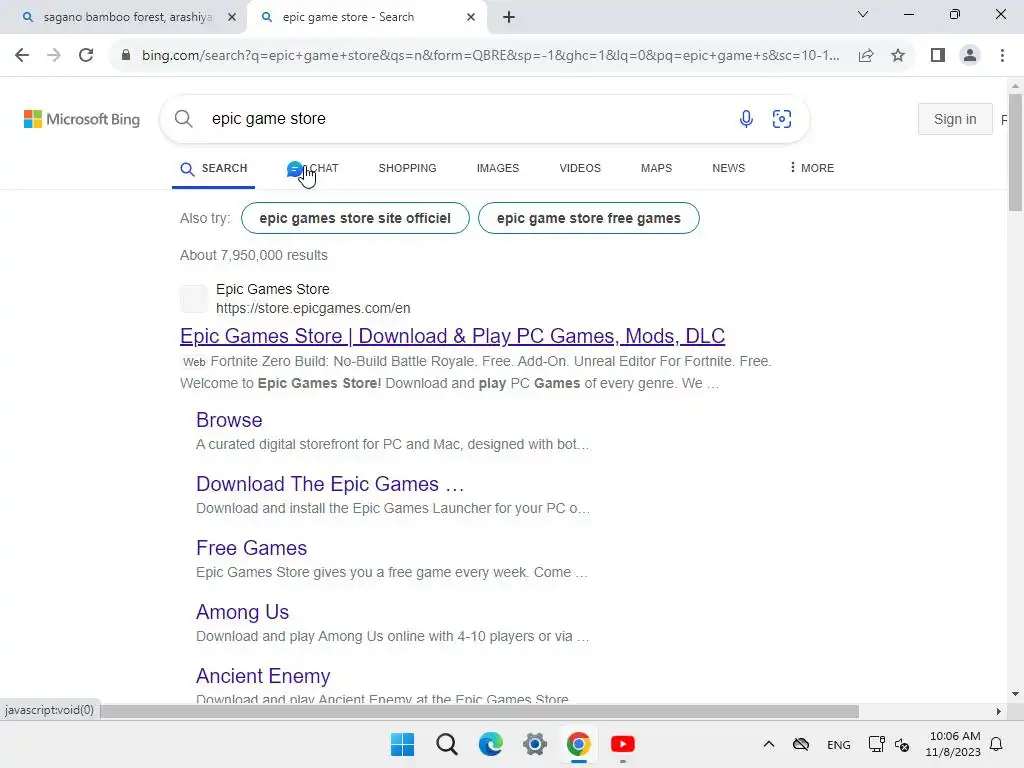Switch to sagano bamboo forest tab
Screen dimensions: 1024x768
tap(124, 17)
